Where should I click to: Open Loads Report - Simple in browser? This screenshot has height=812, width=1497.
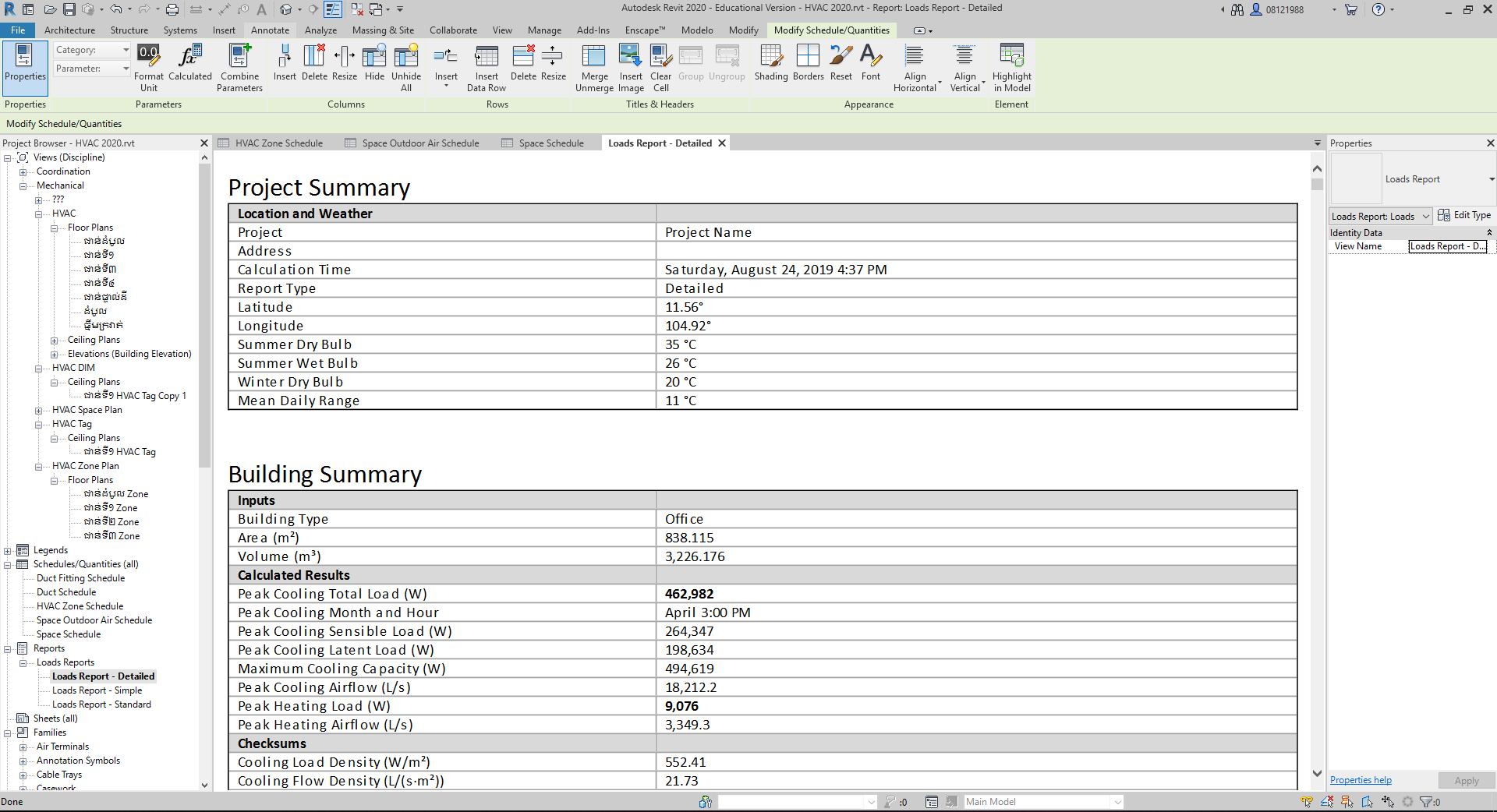pos(97,690)
